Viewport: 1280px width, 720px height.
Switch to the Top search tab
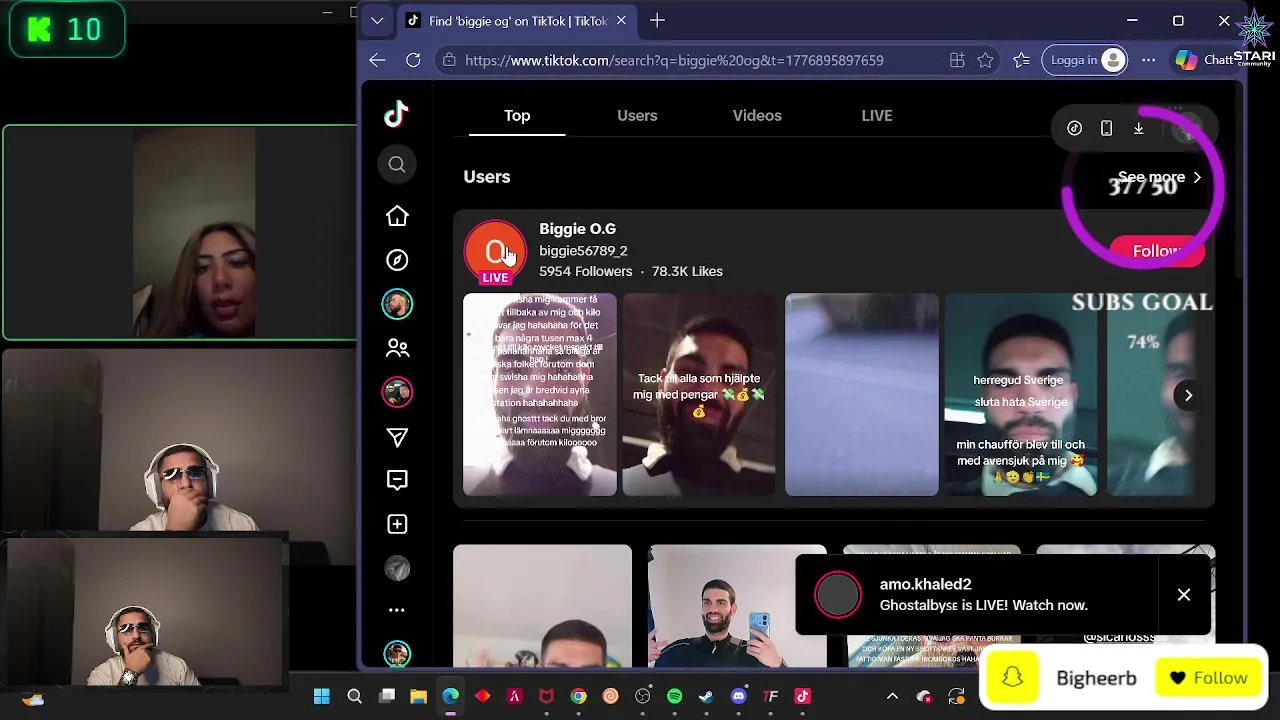pyautogui.click(x=517, y=115)
